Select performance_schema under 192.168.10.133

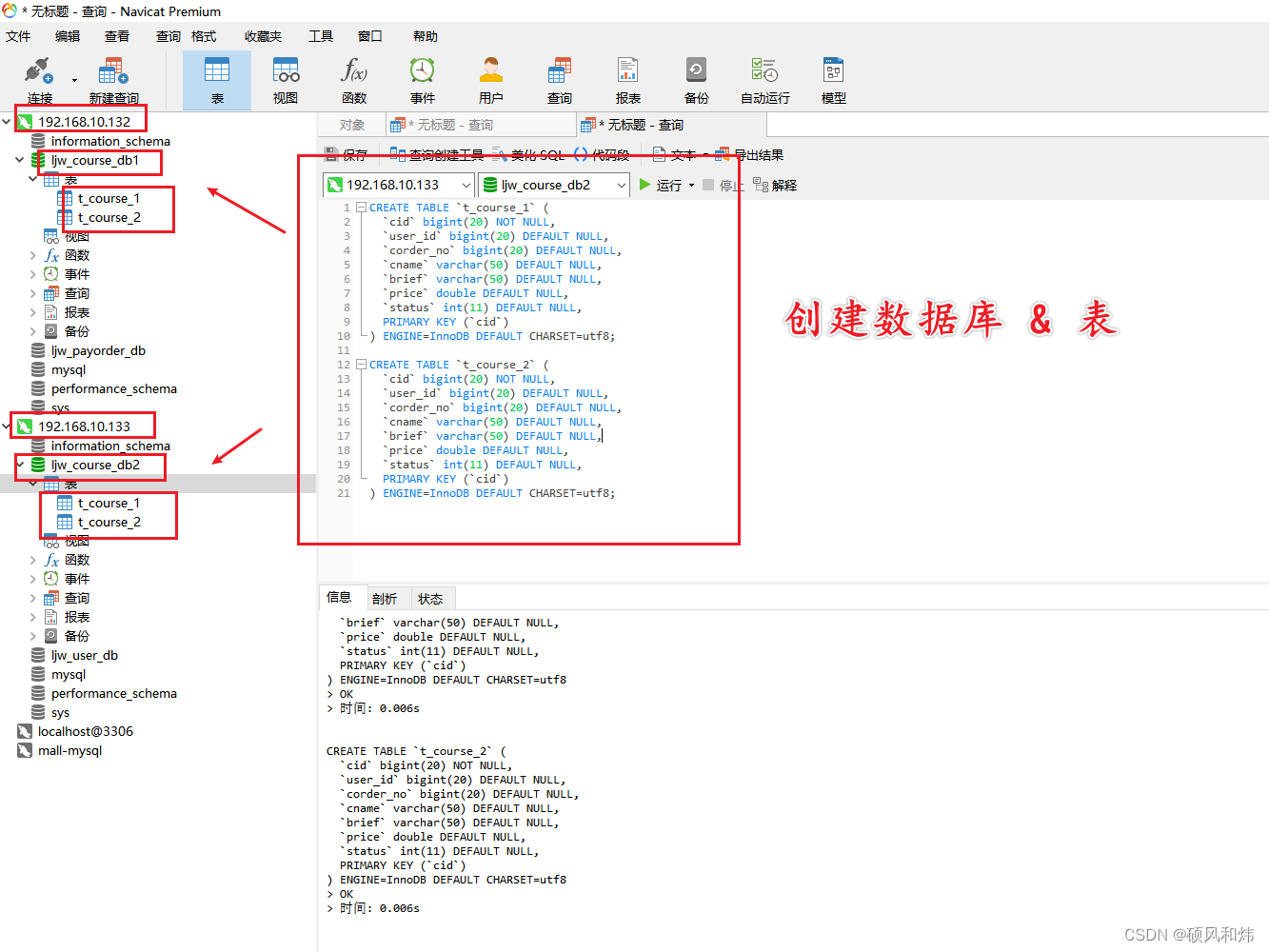[114, 693]
